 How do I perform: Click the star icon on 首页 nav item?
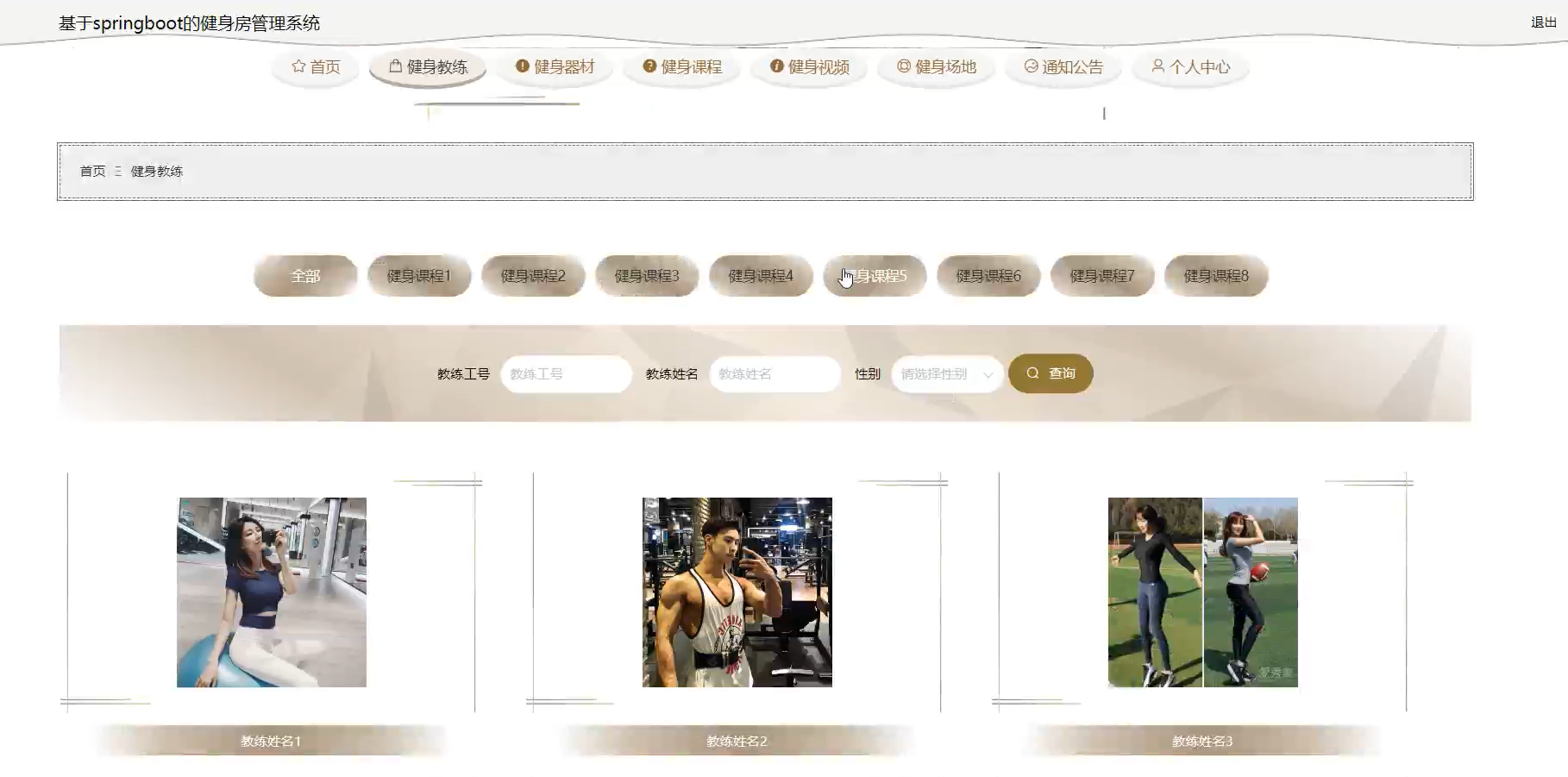pyautogui.click(x=299, y=66)
